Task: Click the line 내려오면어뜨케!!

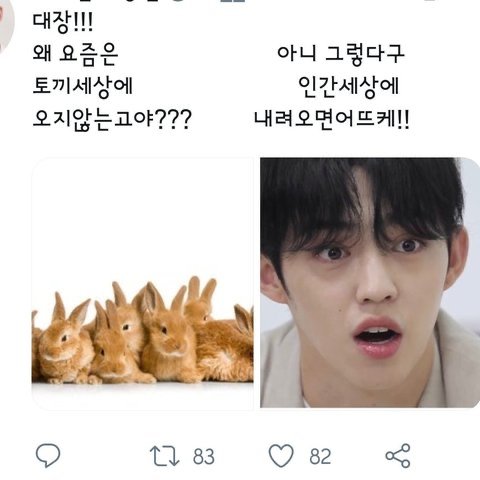Action: pyautogui.click(x=331, y=119)
